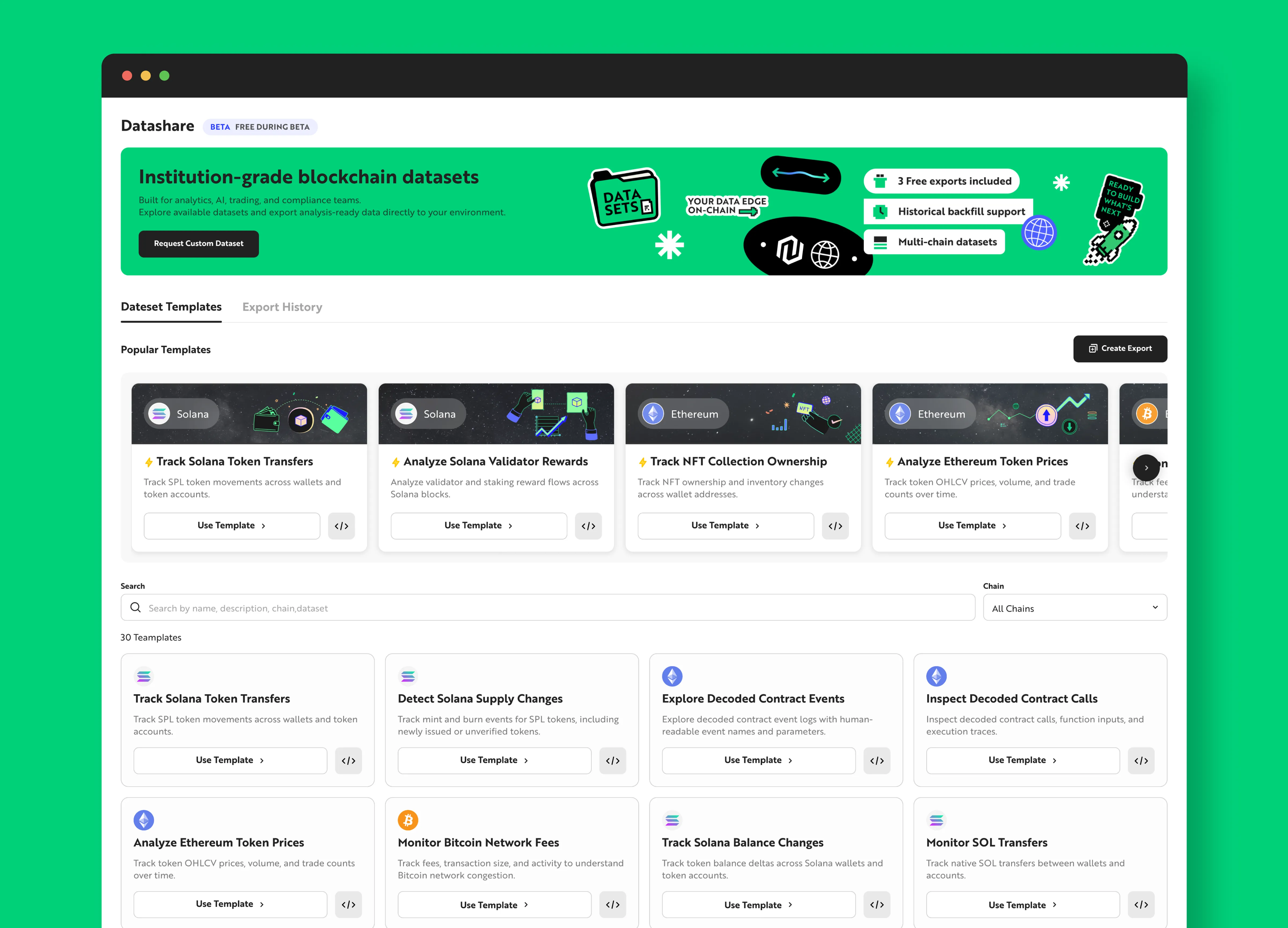Click the '30 Teamplates' count text

click(x=151, y=638)
